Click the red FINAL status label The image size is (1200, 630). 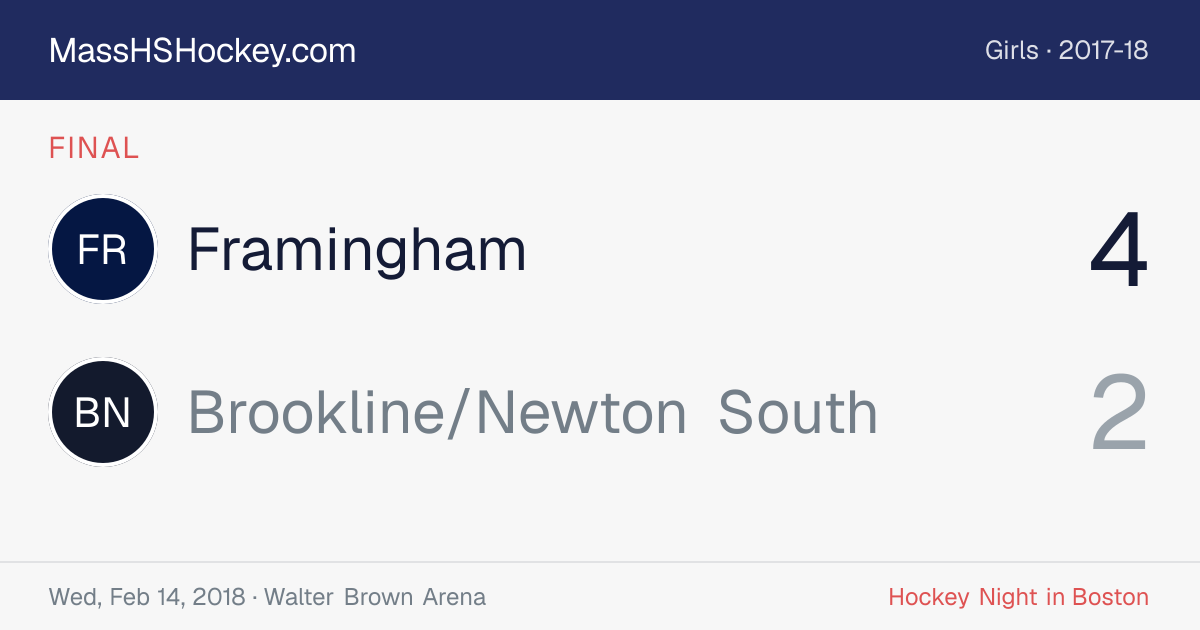coord(94,149)
